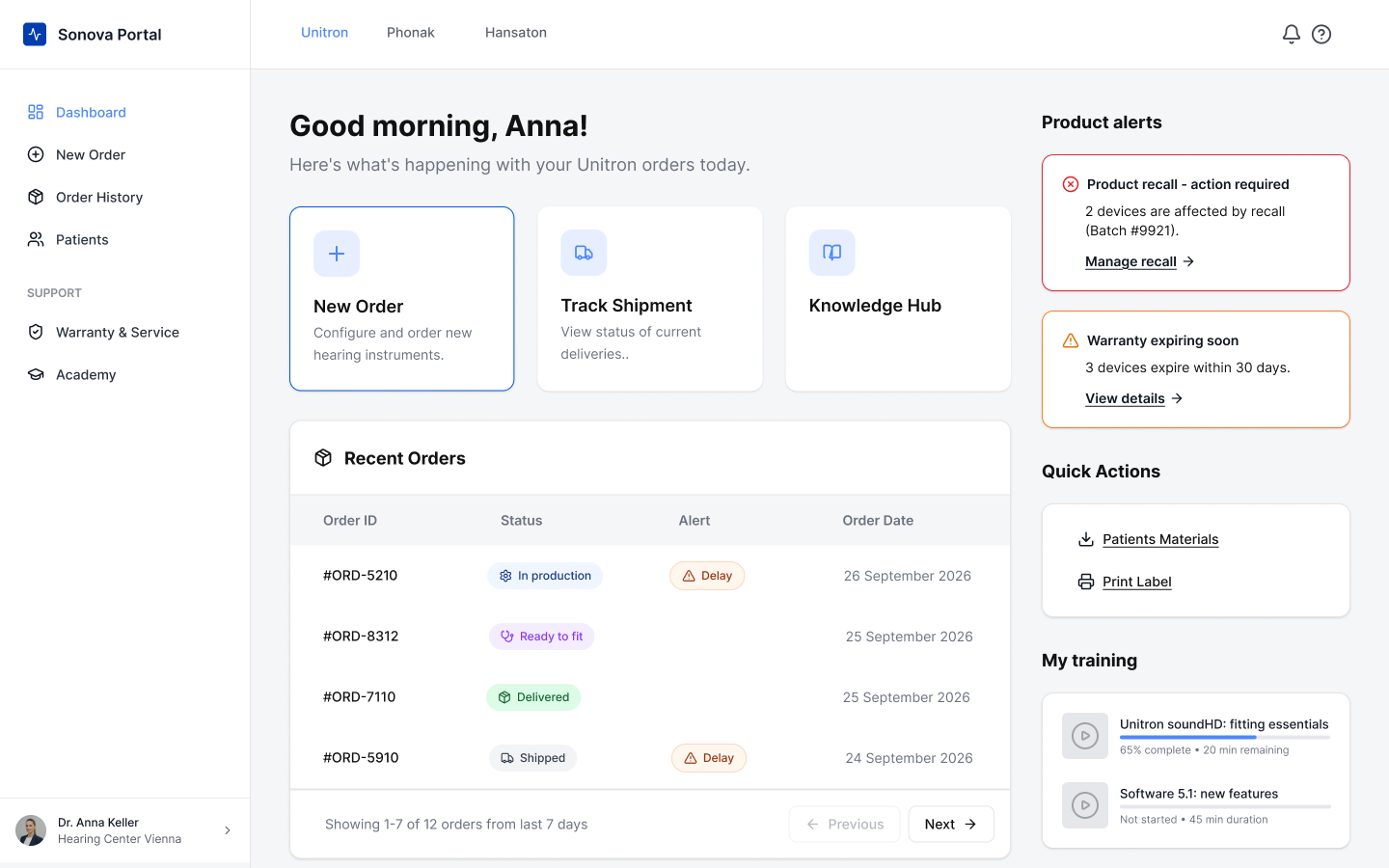Open the Patients Materials link
This screenshot has width=1389, height=868.
(x=1160, y=539)
